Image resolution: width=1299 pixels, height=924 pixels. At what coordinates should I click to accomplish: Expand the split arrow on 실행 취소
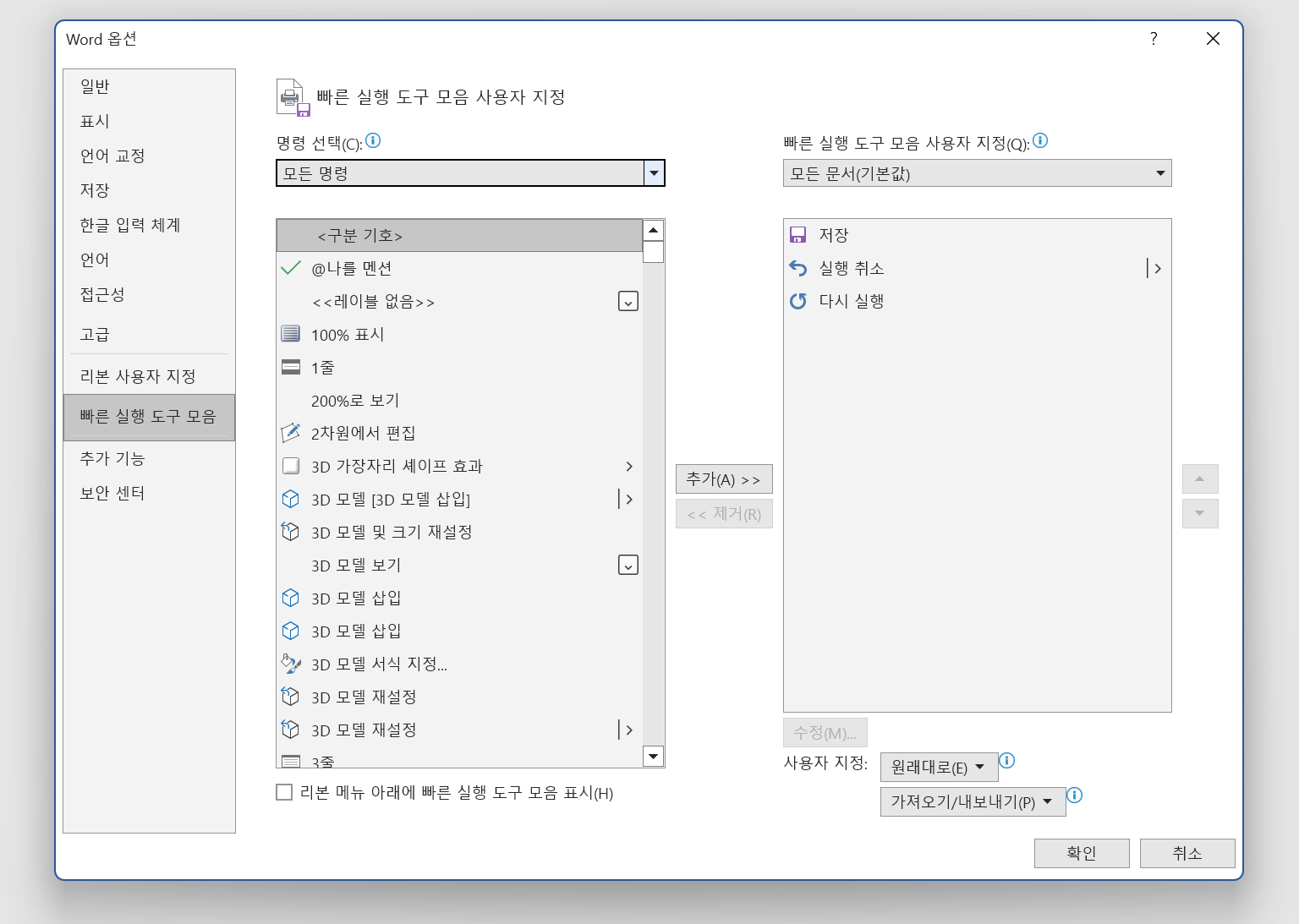coord(1154,268)
